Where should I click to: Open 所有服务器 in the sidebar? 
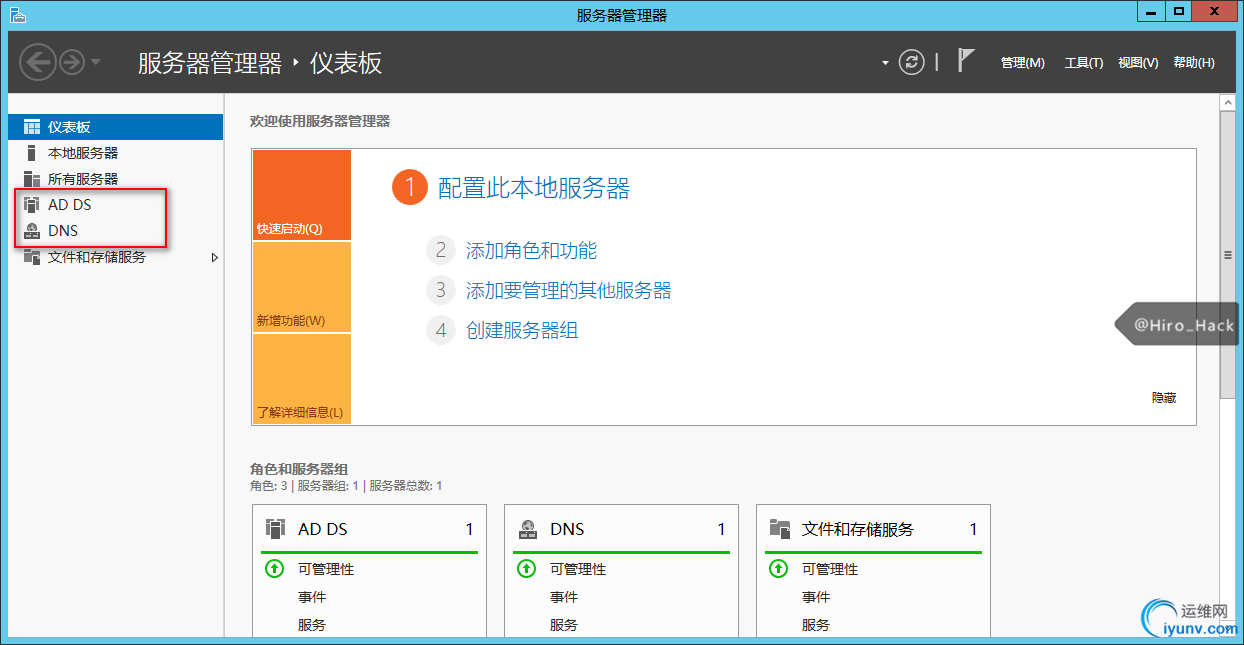pyautogui.click(x=82, y=179)
